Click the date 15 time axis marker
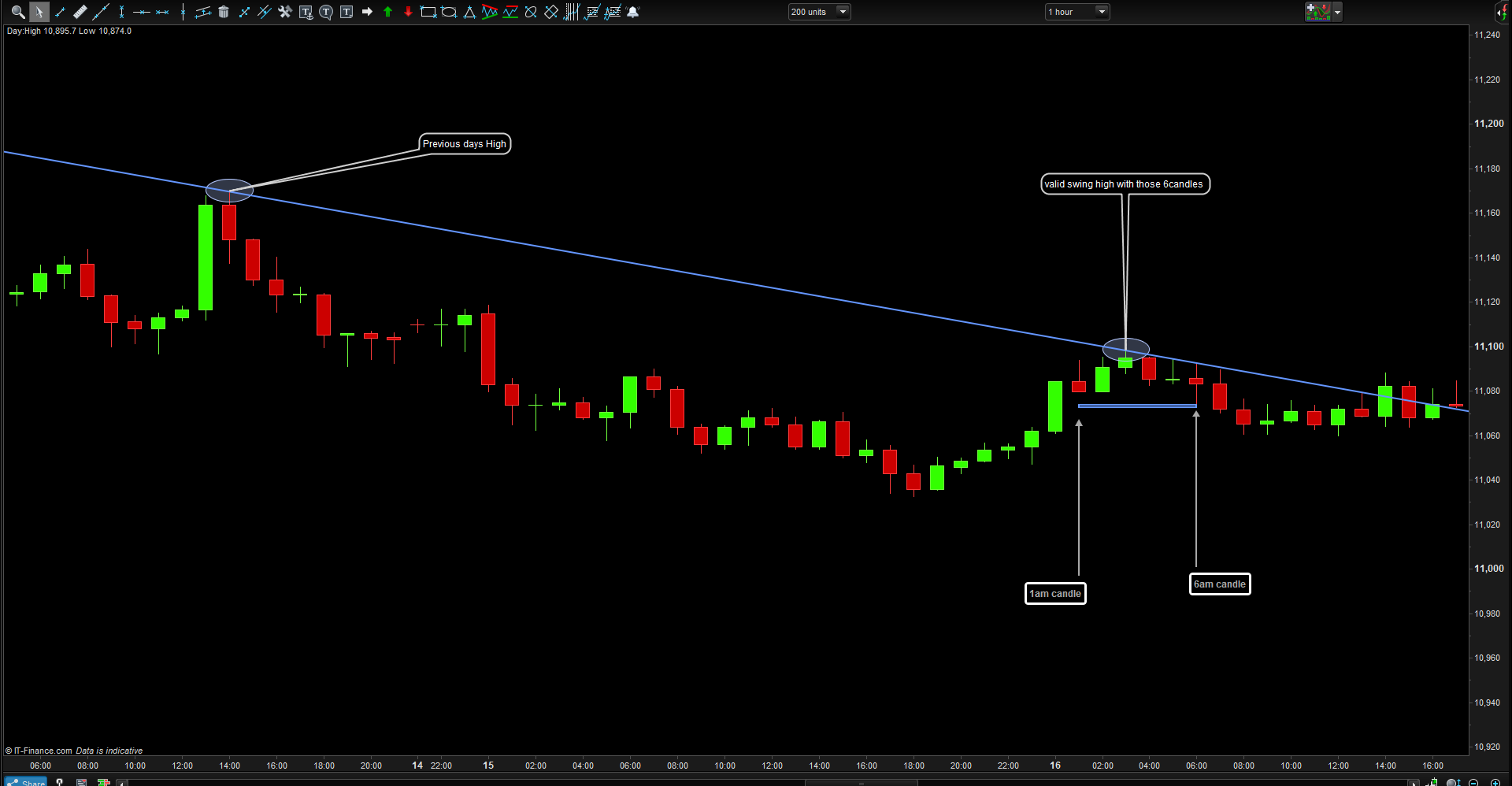 [x=488, y=766]
